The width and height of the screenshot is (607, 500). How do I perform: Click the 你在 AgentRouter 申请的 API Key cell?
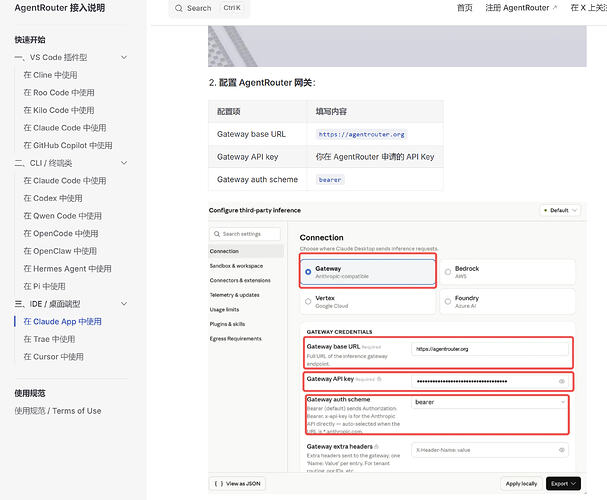click(375, 157)
